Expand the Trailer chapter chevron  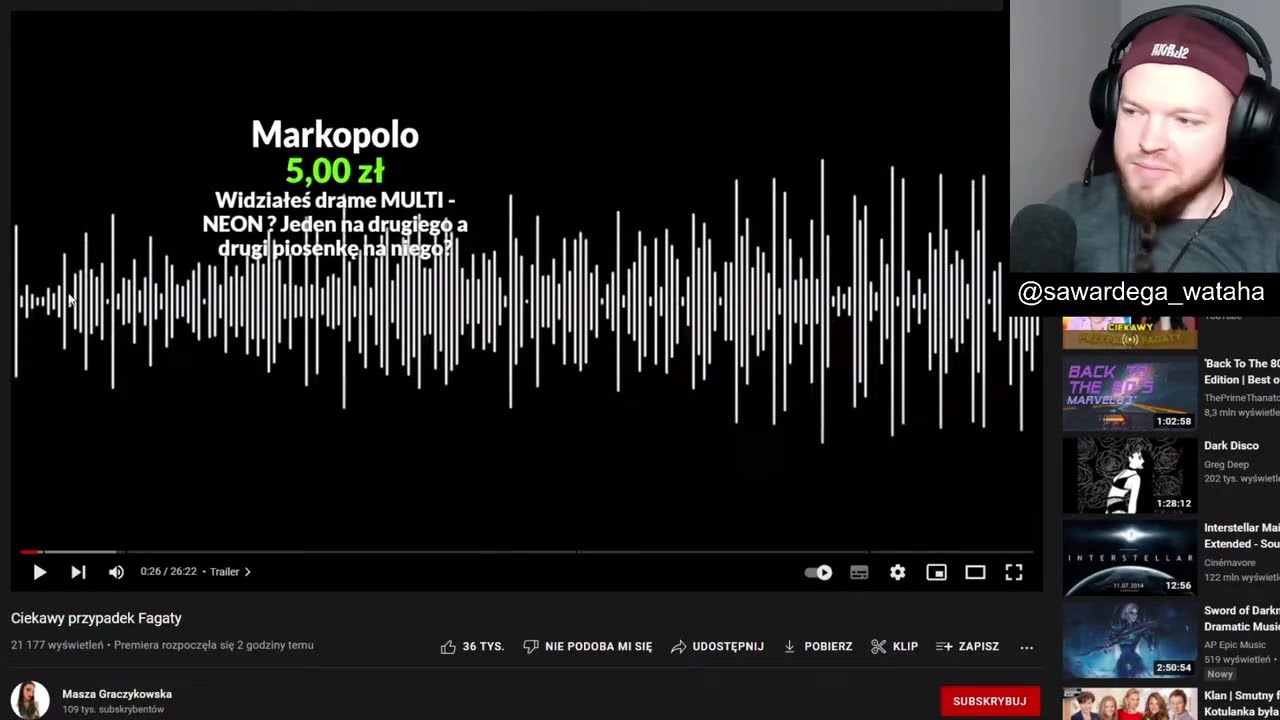[247, 572]
